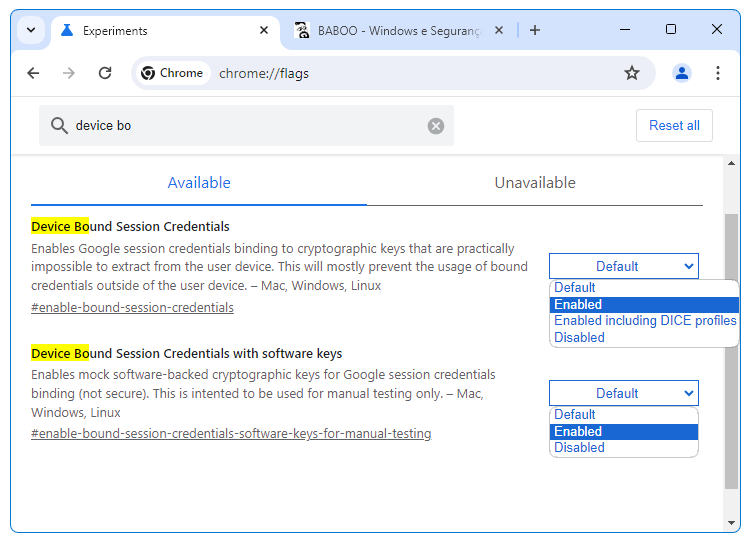752x547 pixels.
Task: Open the #enable-bound-session-credentials link
Action: (132, 308)
